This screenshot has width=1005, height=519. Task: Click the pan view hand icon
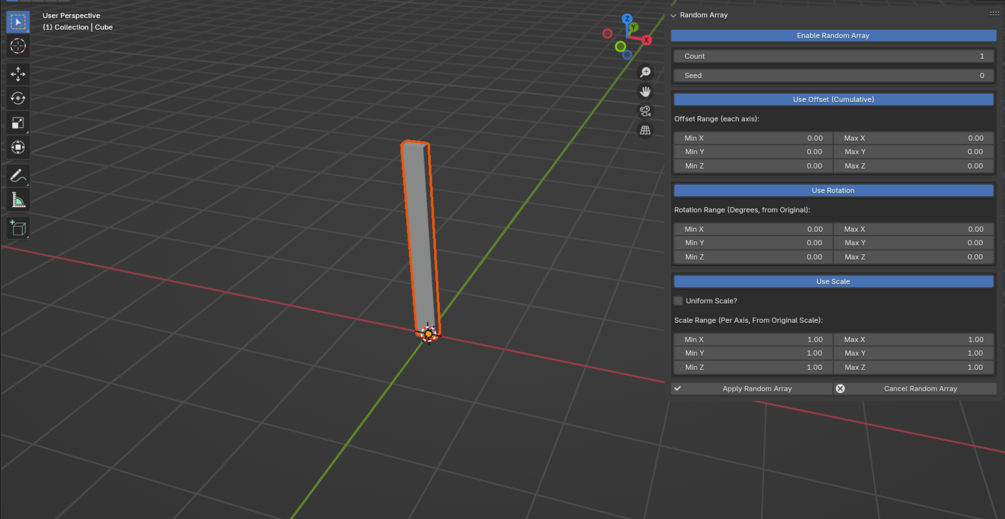645,92
